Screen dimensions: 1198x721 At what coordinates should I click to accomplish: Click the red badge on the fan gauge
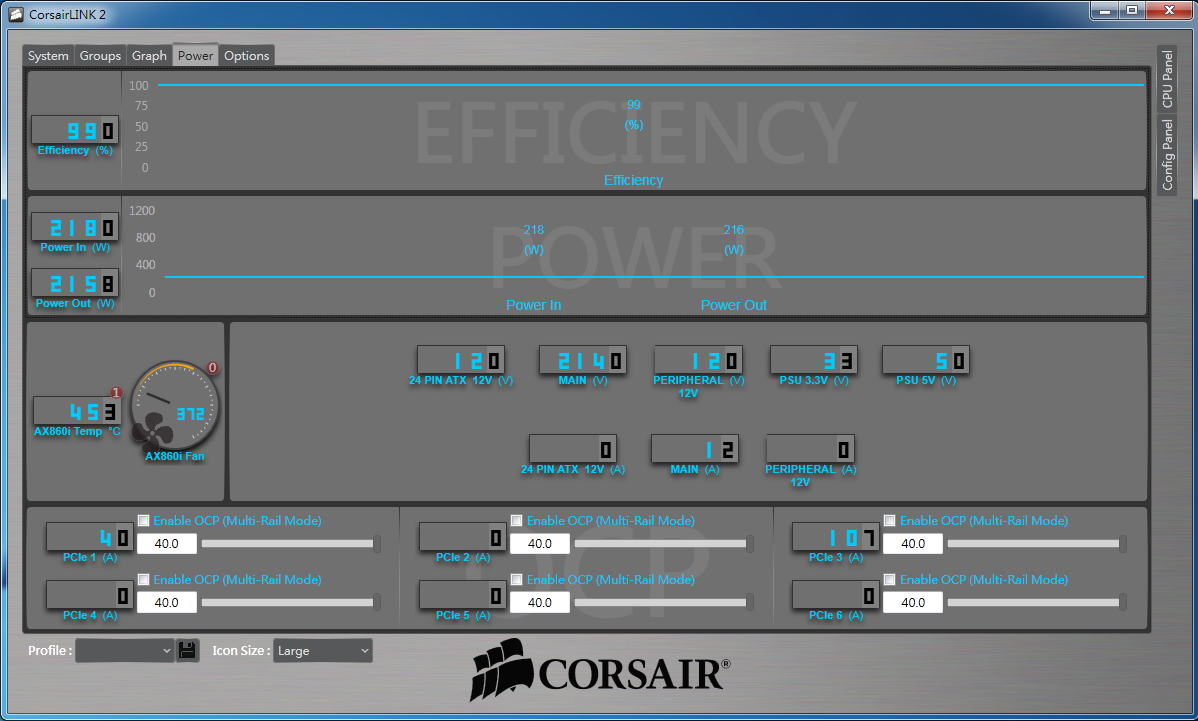[x=212, y=367]
